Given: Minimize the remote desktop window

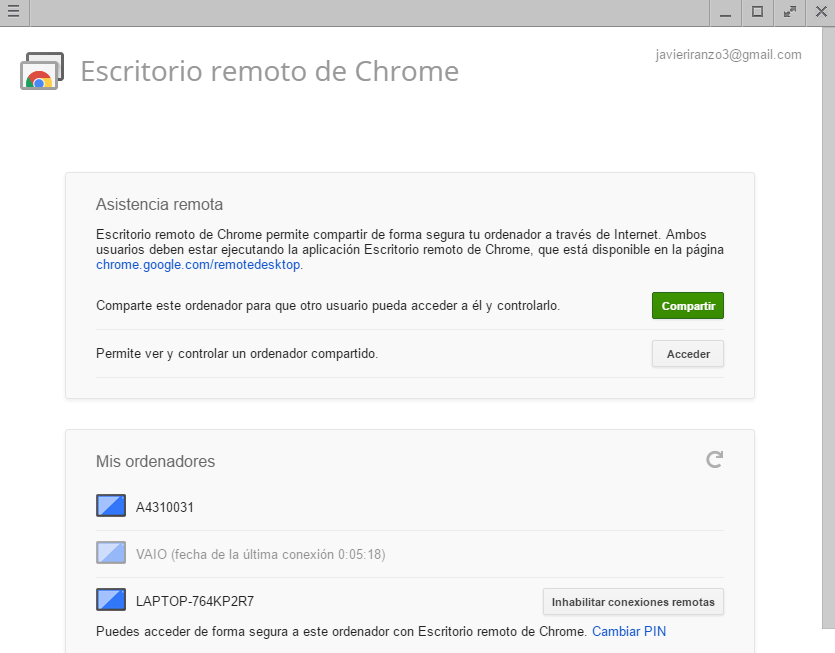Looking at the screenshot, I should pyautogui.click(x=725, y=12).
